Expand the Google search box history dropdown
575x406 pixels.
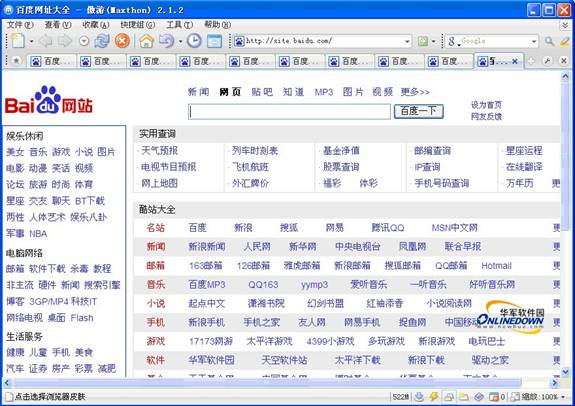click(534, 41)
